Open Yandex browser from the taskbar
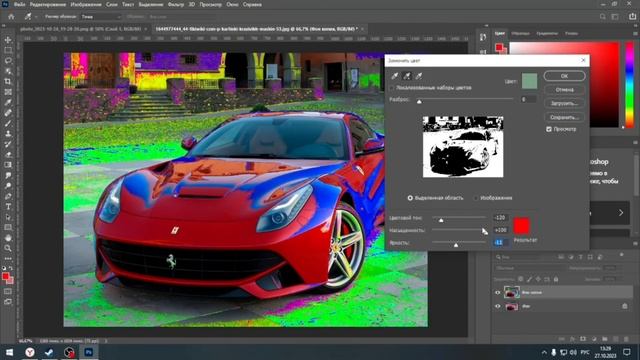Screen dimensions: 640x360 tap(29, 352)
